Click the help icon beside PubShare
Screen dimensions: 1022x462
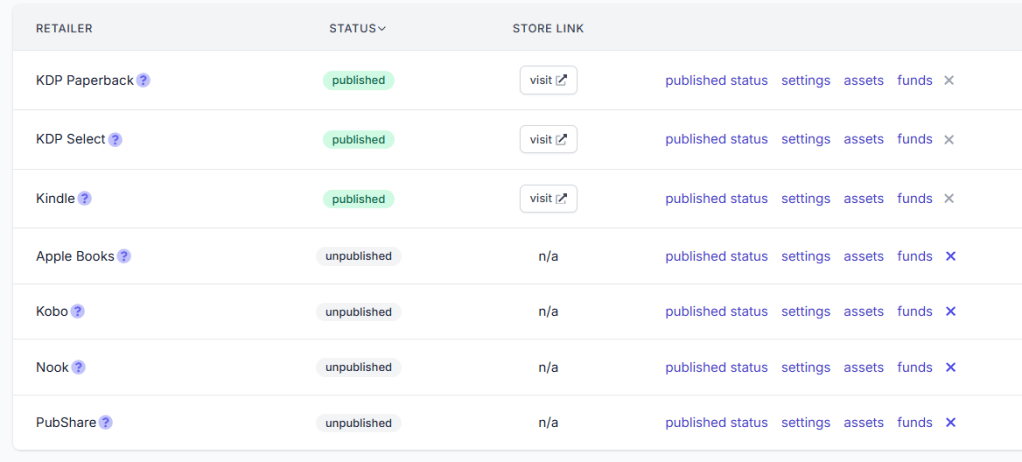click(106, 422)
